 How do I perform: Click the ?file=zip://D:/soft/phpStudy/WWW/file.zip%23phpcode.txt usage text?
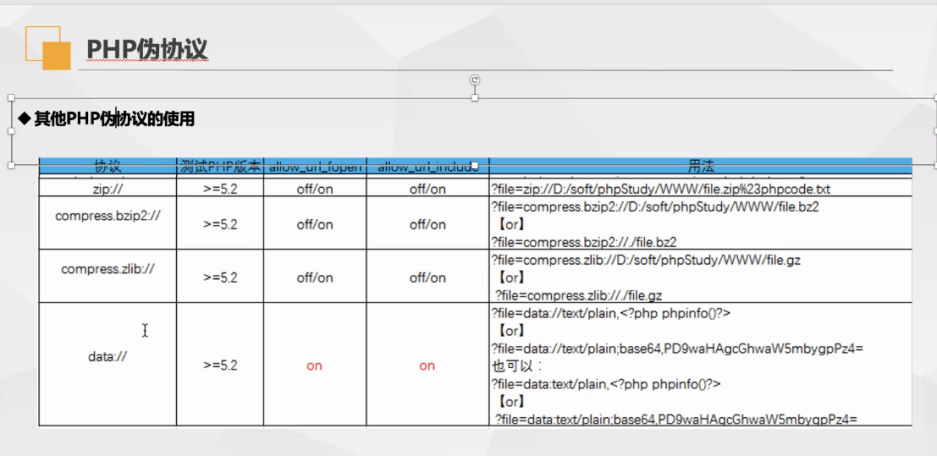pyautogui.click(x=661, y=189)
